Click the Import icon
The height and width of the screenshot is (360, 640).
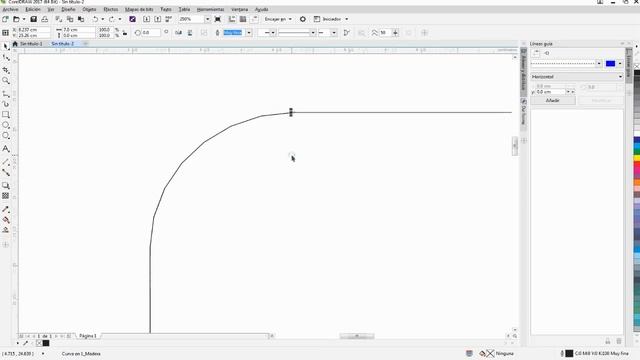pos(147,19)
